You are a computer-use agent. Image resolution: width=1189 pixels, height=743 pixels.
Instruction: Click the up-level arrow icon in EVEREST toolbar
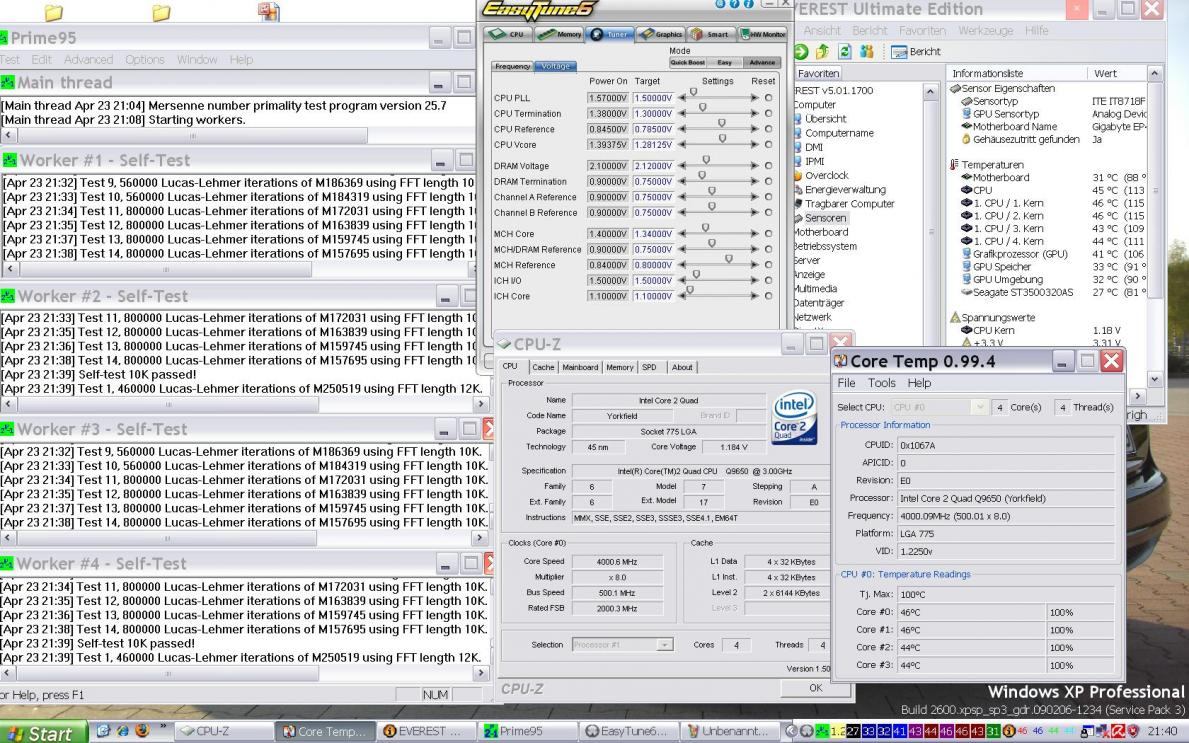(x=822, y=52)
